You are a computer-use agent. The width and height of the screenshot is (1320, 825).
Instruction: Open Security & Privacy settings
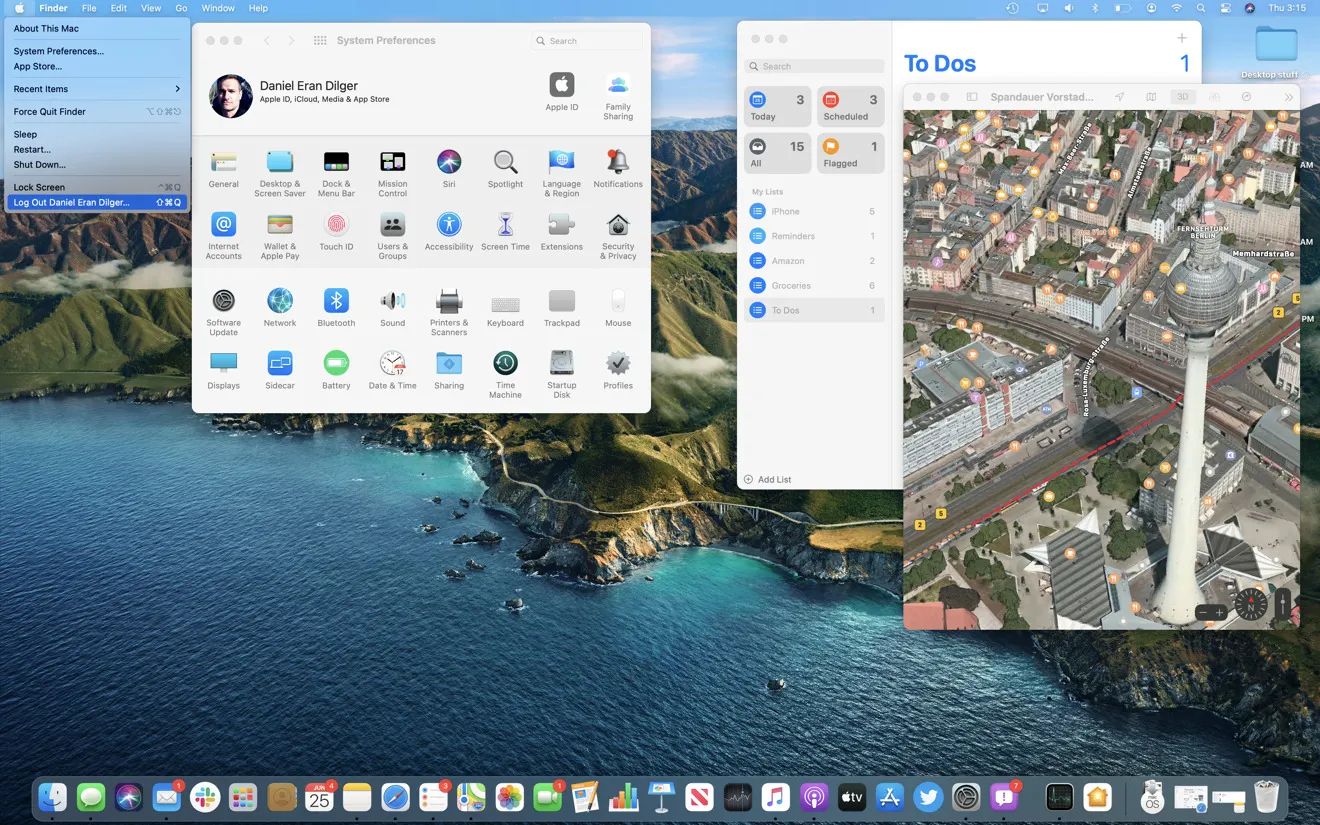pos(618,226)
